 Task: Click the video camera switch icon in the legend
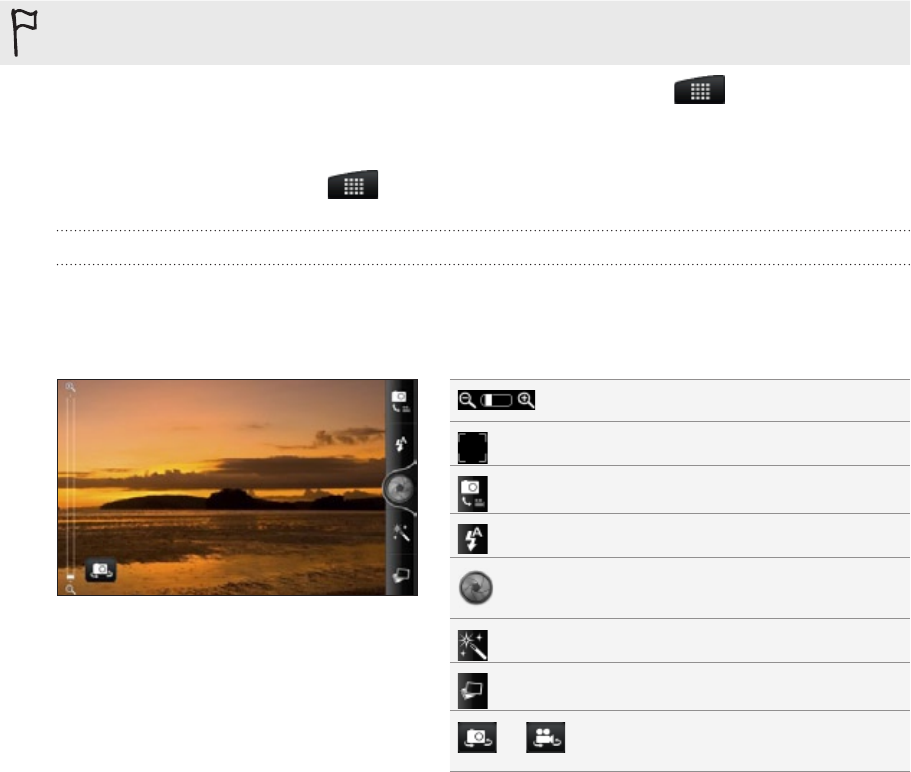point(546,737)
